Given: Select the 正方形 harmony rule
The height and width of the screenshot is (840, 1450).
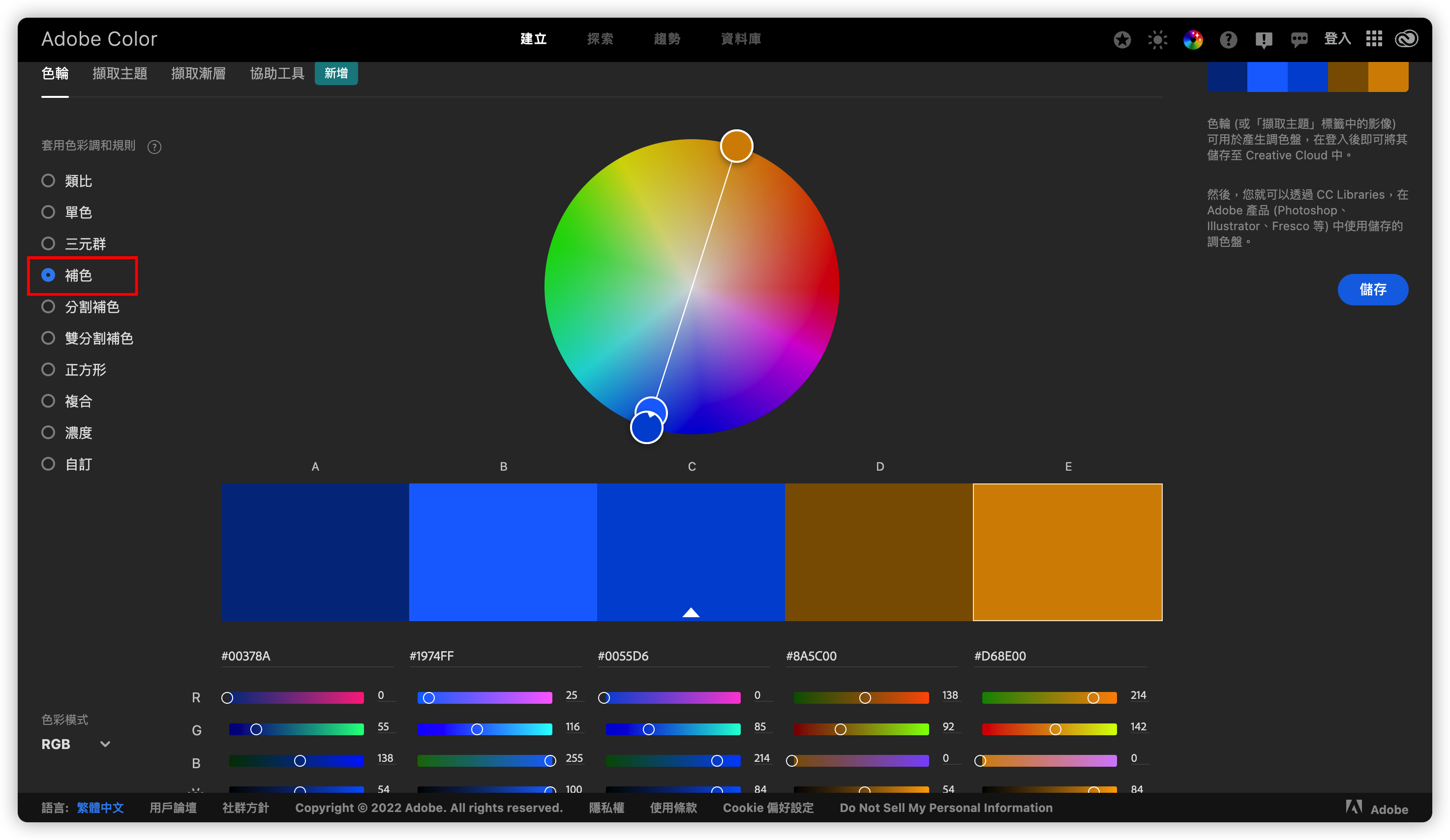Looking at the screenshot, I should click(x=74, y=369).
